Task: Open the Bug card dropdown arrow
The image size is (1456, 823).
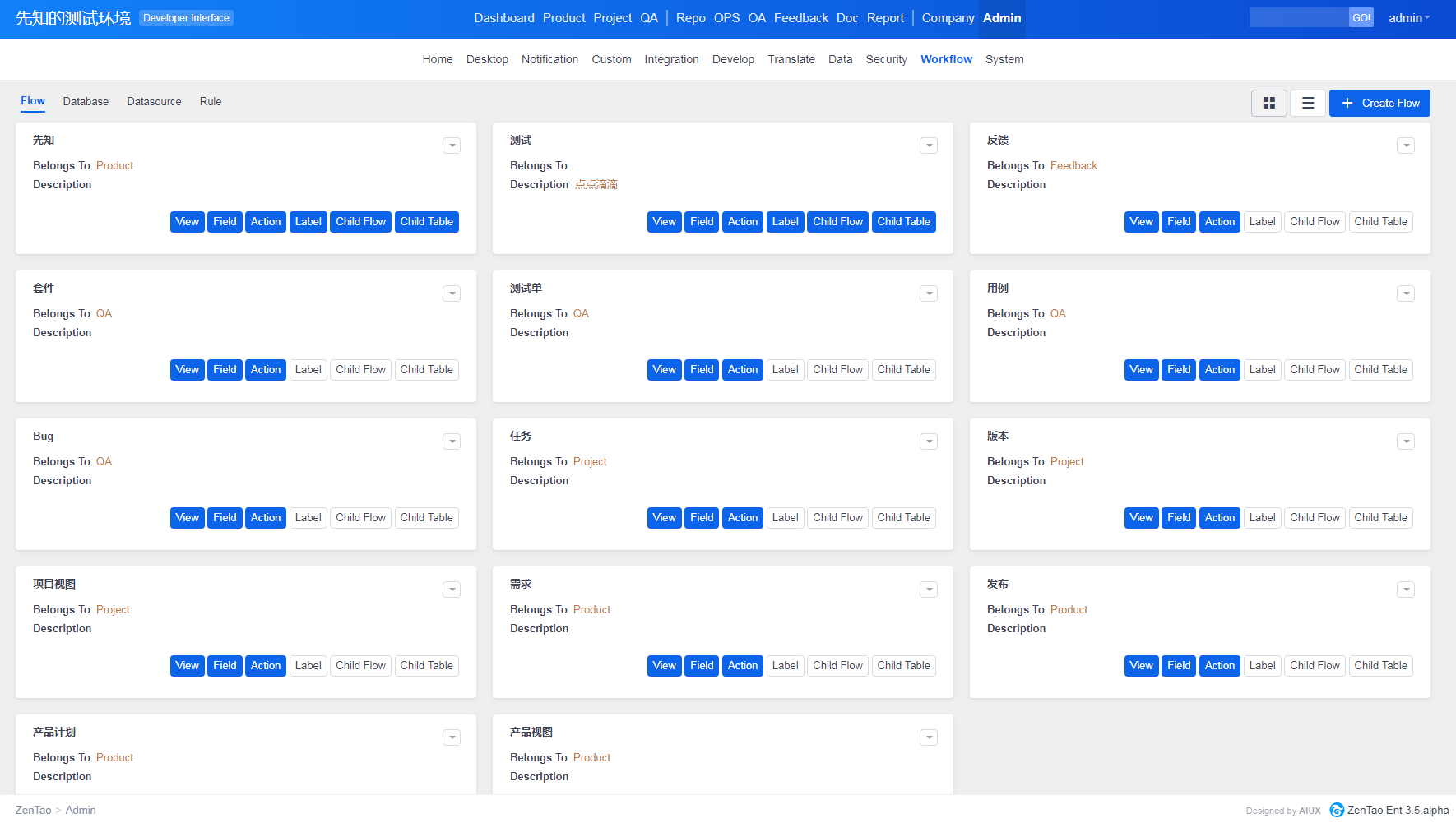Action: pyautogui.click(x=452, y=442)
